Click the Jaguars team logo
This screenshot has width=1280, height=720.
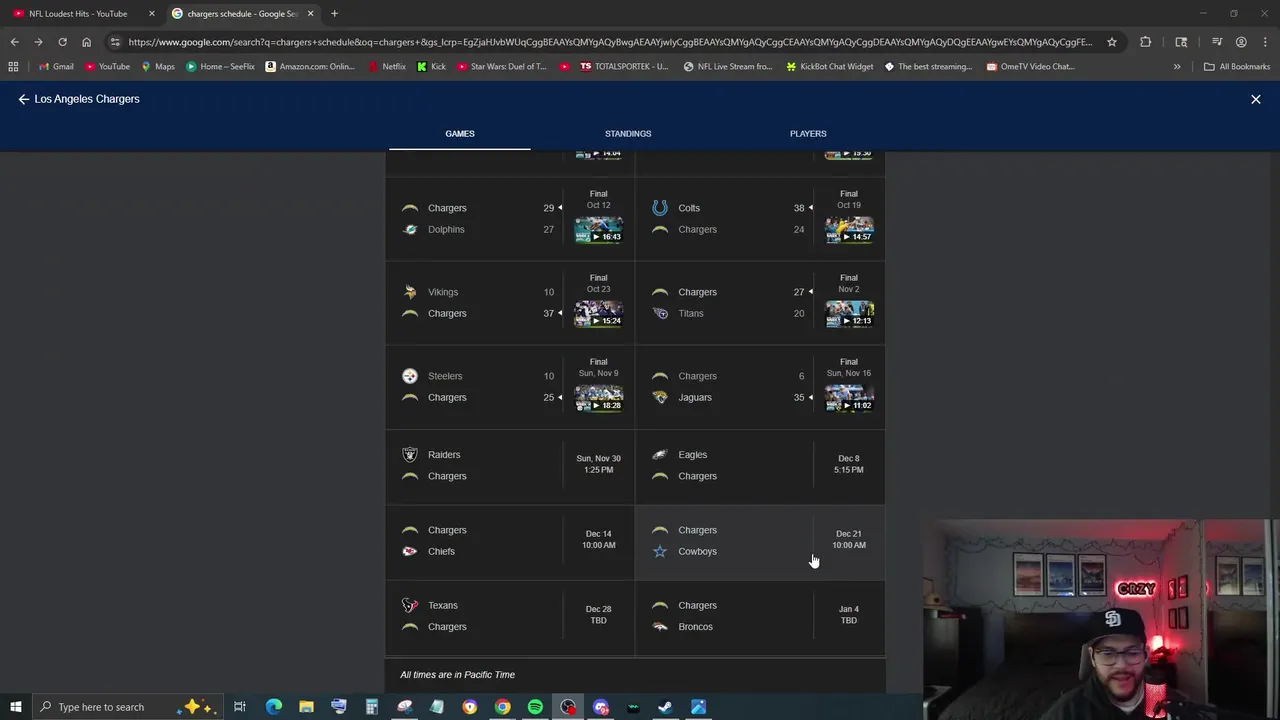click(660, 397)
